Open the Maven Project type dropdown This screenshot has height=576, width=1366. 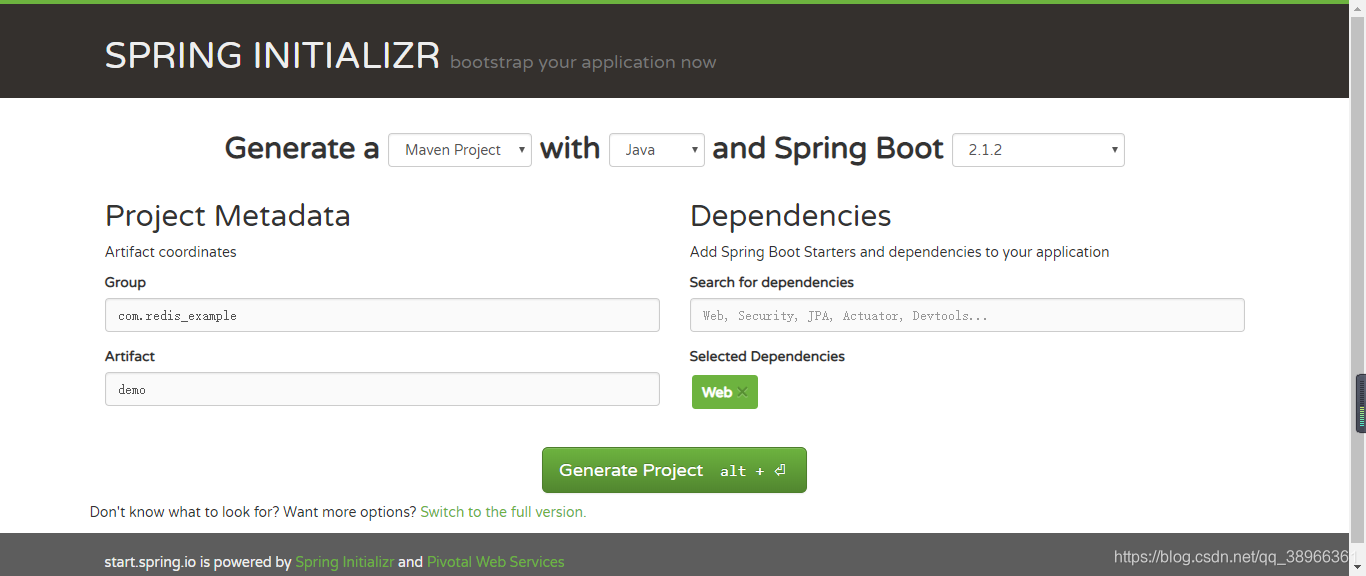(x=460, y=150)
